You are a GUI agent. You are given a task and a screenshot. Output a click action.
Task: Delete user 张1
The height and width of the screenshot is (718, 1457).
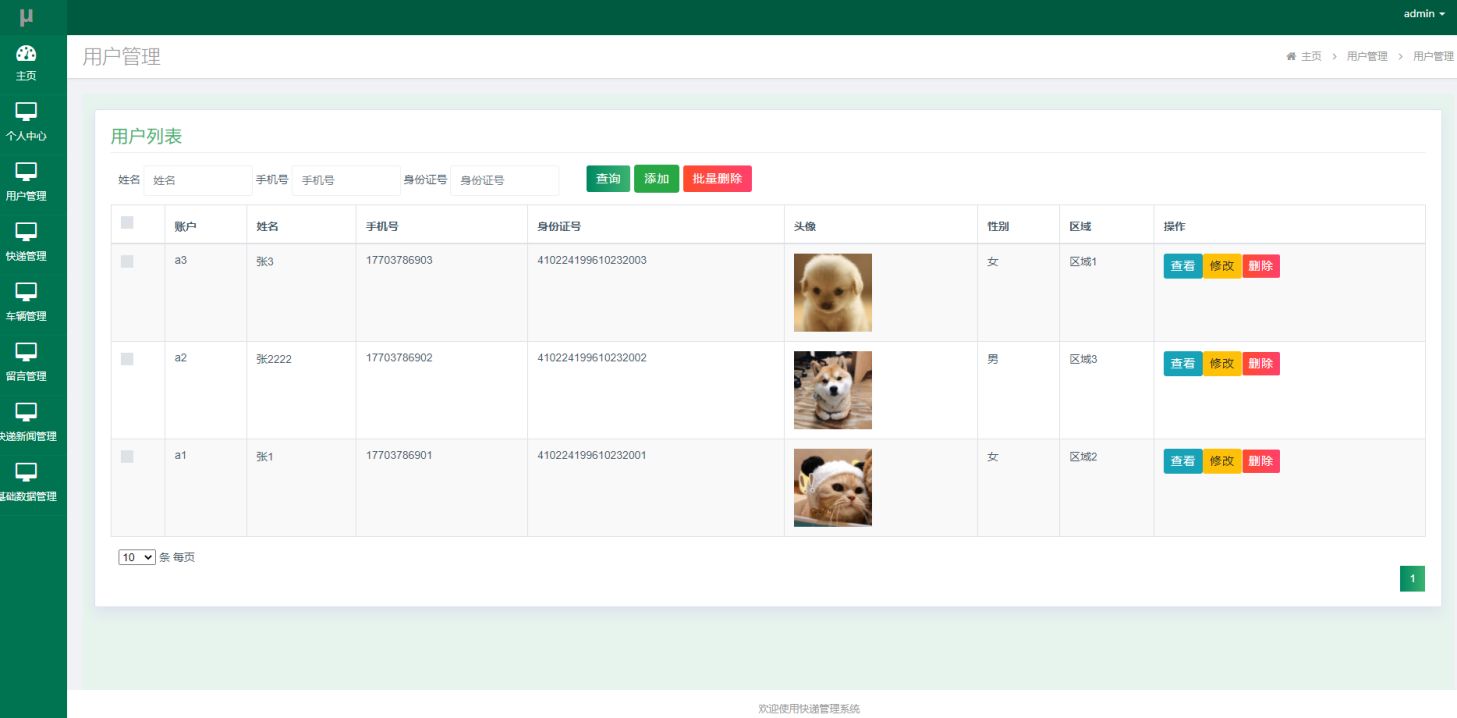tap(1261, 461)
